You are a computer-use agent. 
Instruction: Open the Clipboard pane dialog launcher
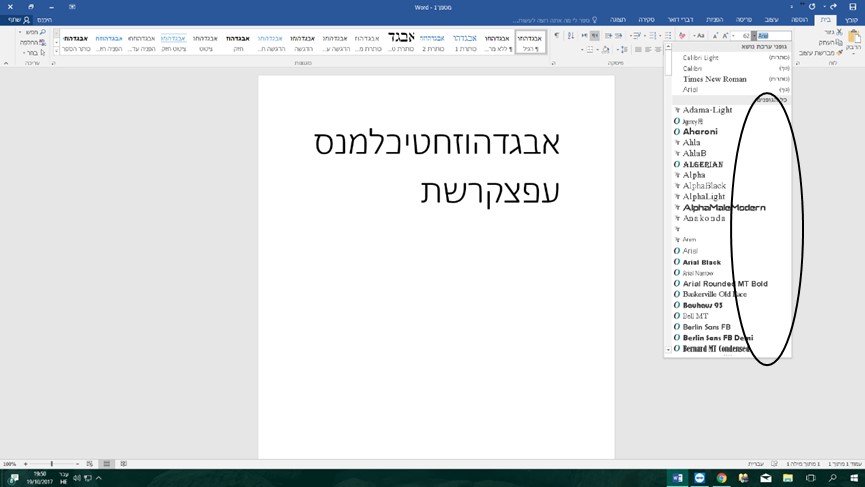797,63
